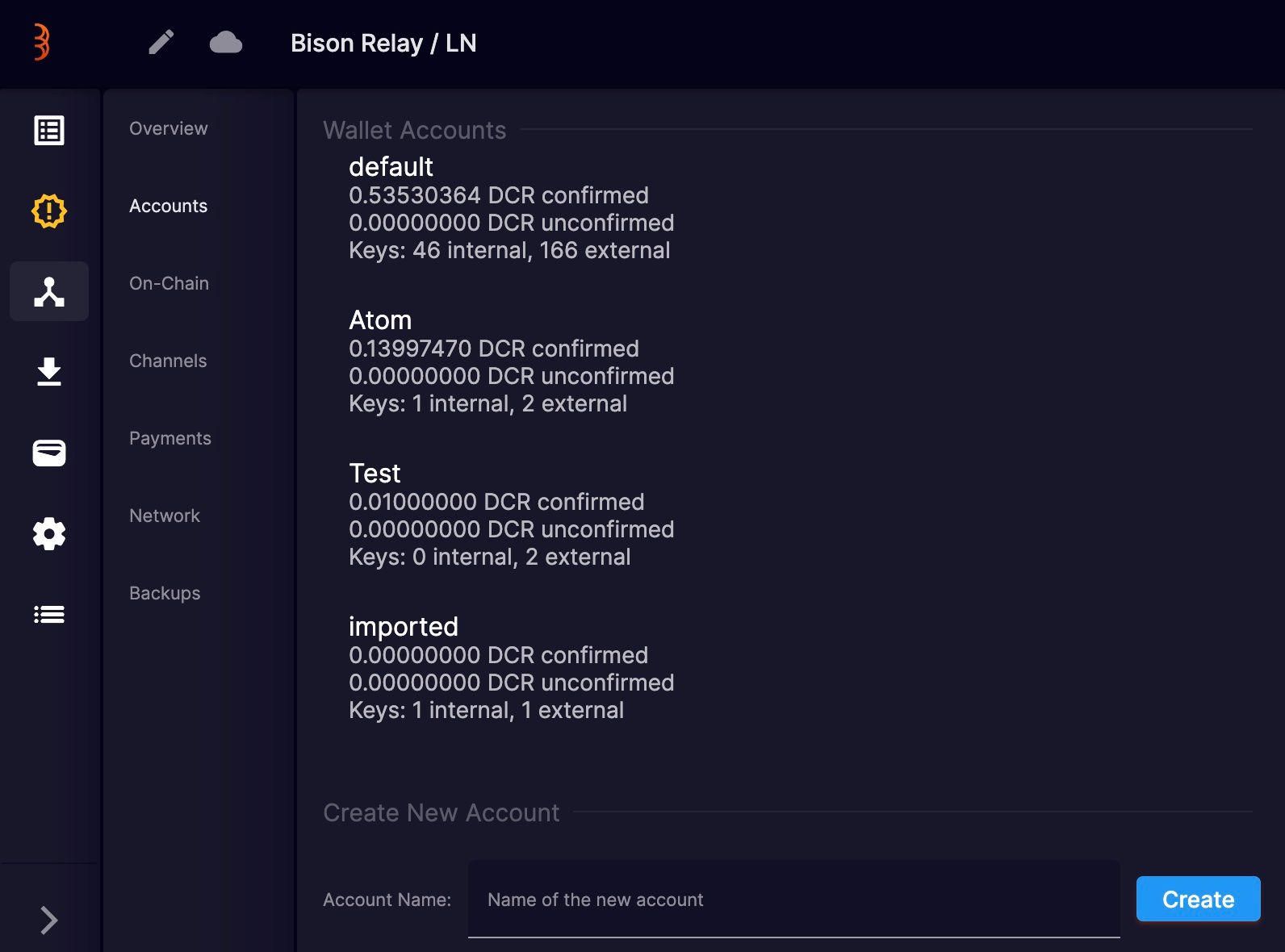Select the Atom account name
Viewport: 1285px width, 952px height.
coord(380,320)
